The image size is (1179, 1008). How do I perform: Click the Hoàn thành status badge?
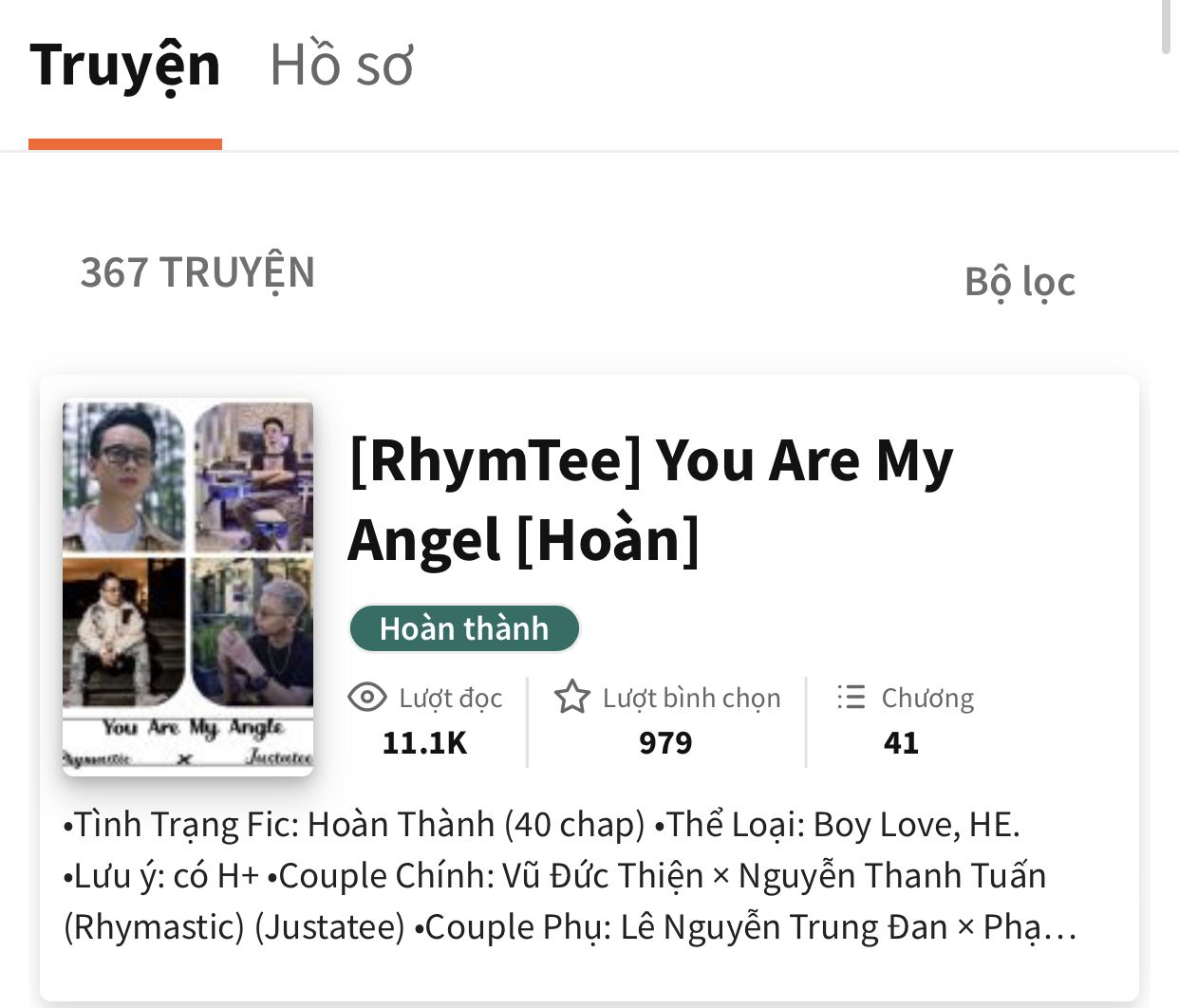[x=464, y=628]
